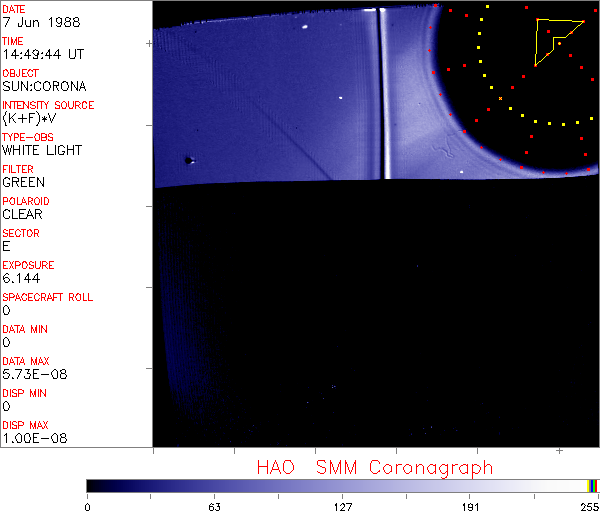Select the time value 14:49:44 UT

point(42,54)
